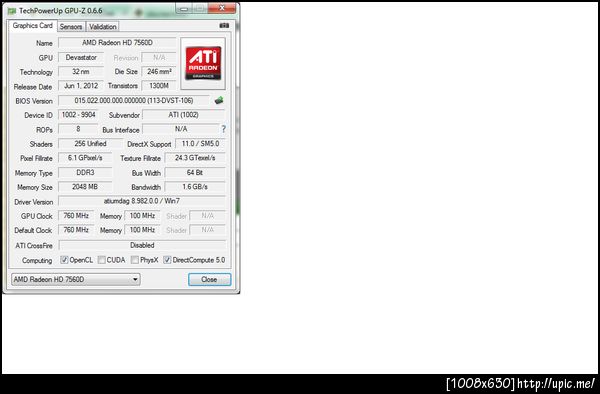Click the Computing label
600x394 pixels.
tap(37, 260)
